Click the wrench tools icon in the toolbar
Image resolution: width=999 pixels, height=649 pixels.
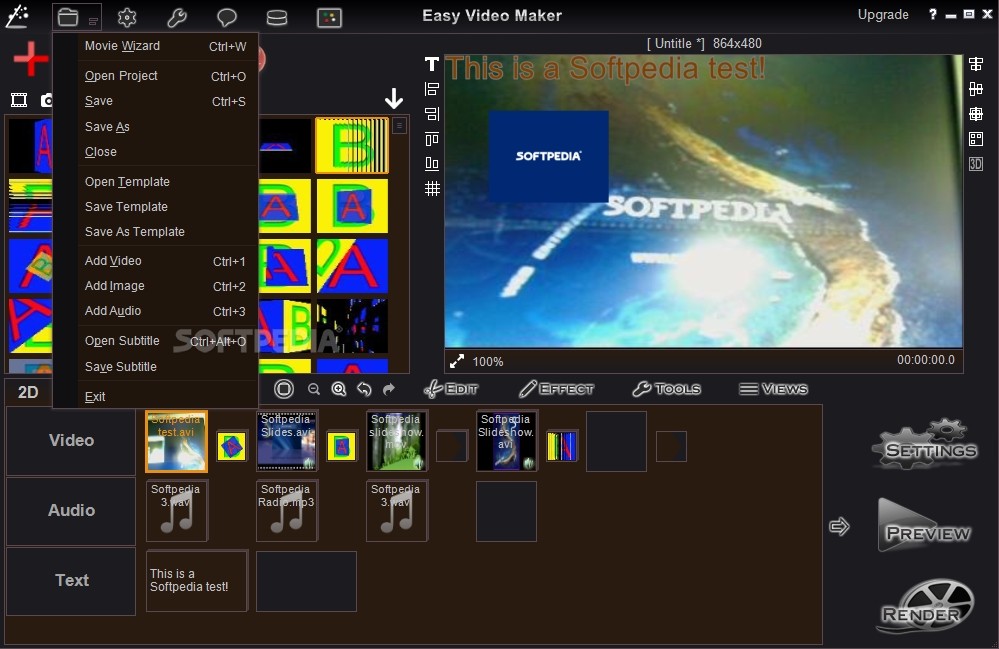(x=177, y=17)
